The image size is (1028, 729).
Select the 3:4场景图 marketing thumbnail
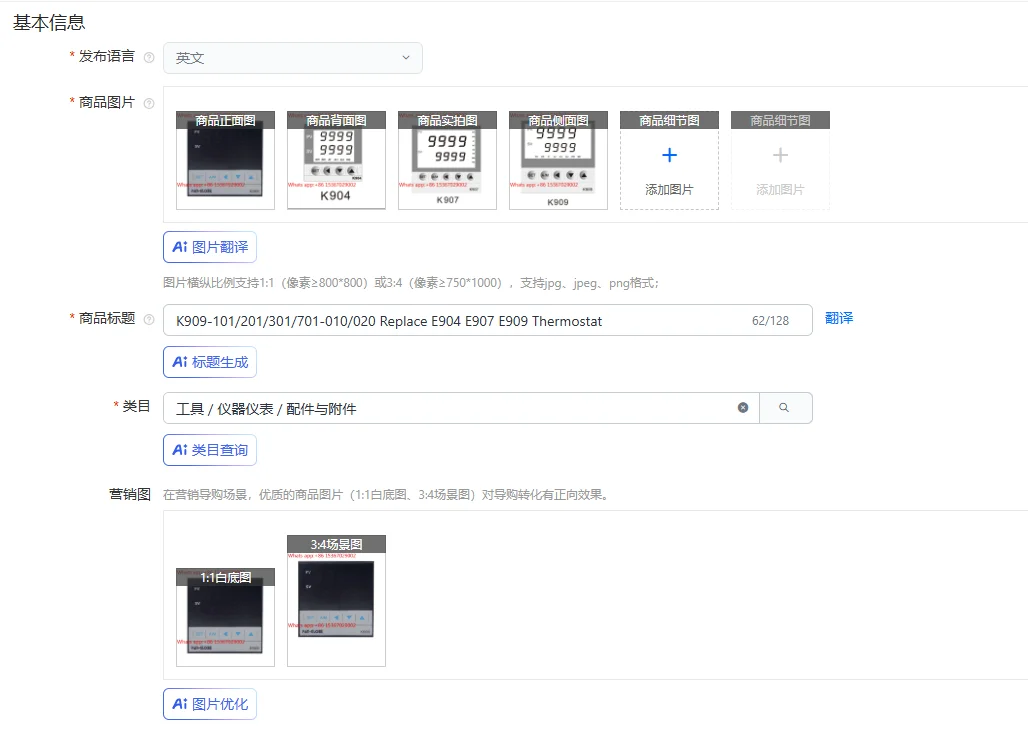point(336,601)
